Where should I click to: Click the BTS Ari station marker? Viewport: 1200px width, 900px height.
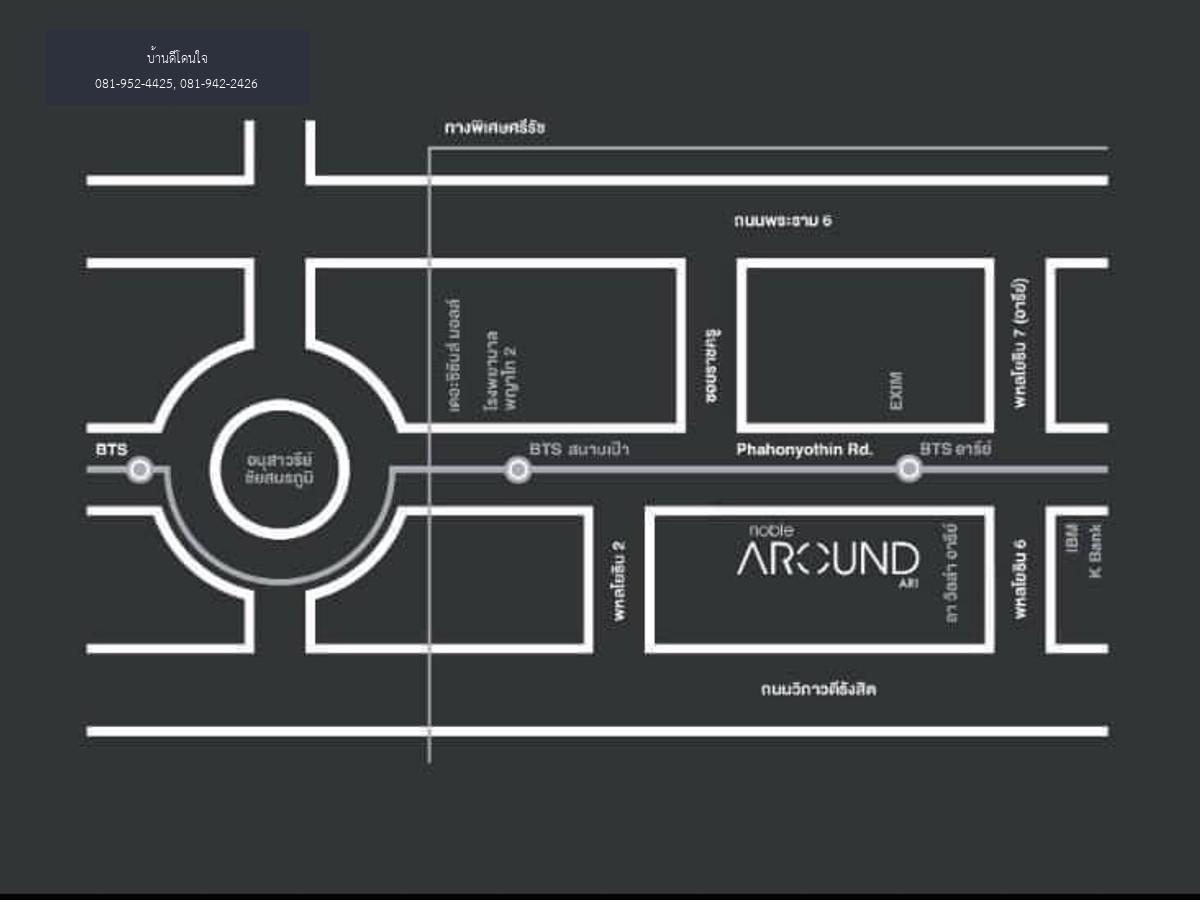(908, 469)
